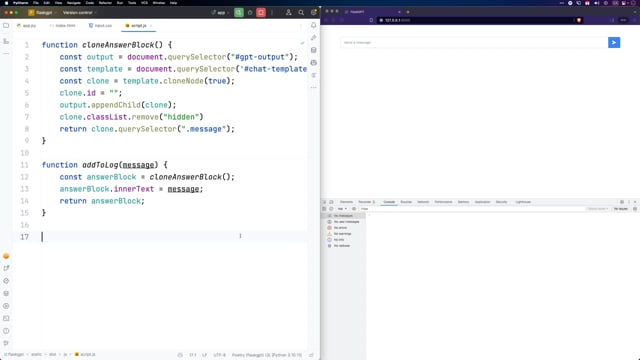
Task: Switch to DevTools Network tab
Action: click(423, 202)
